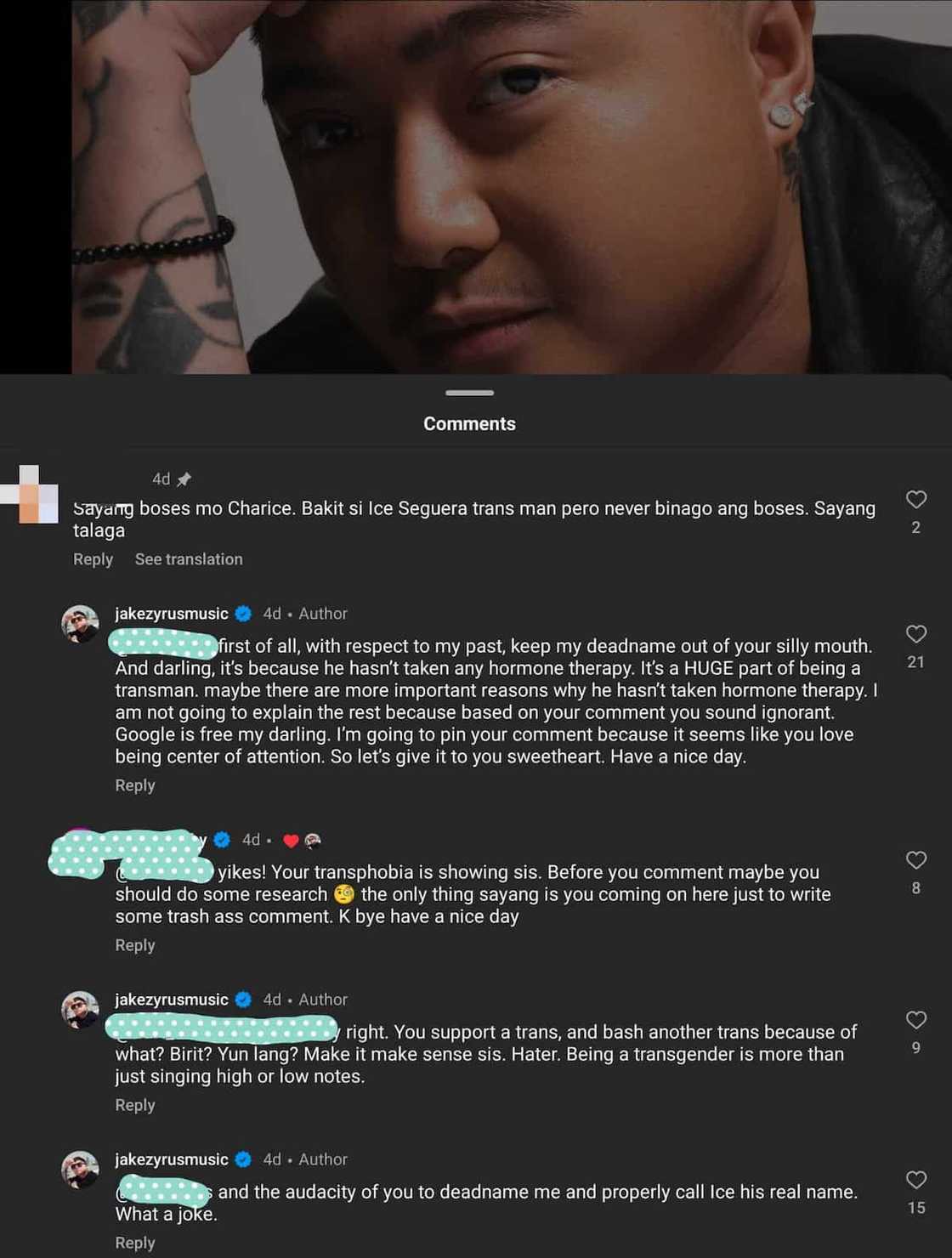This screenshot has height=1258, width=952.
Task: Tap the post photo above comments
Action: click(512, 187)
